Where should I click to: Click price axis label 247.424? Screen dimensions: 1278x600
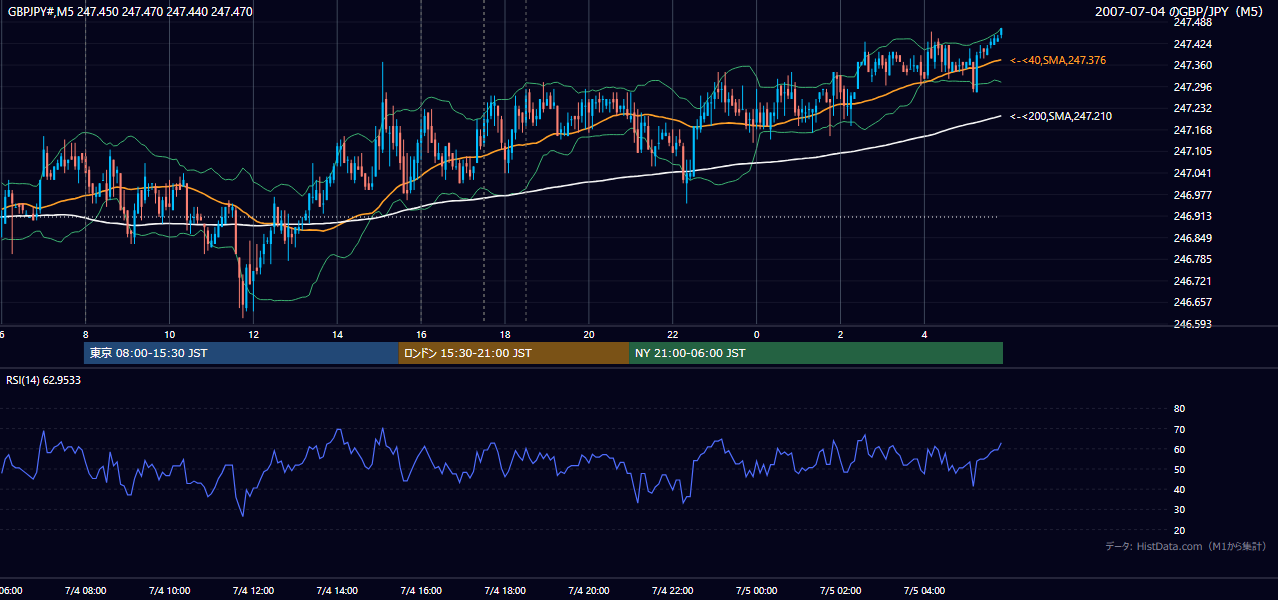pos(1192,44)
